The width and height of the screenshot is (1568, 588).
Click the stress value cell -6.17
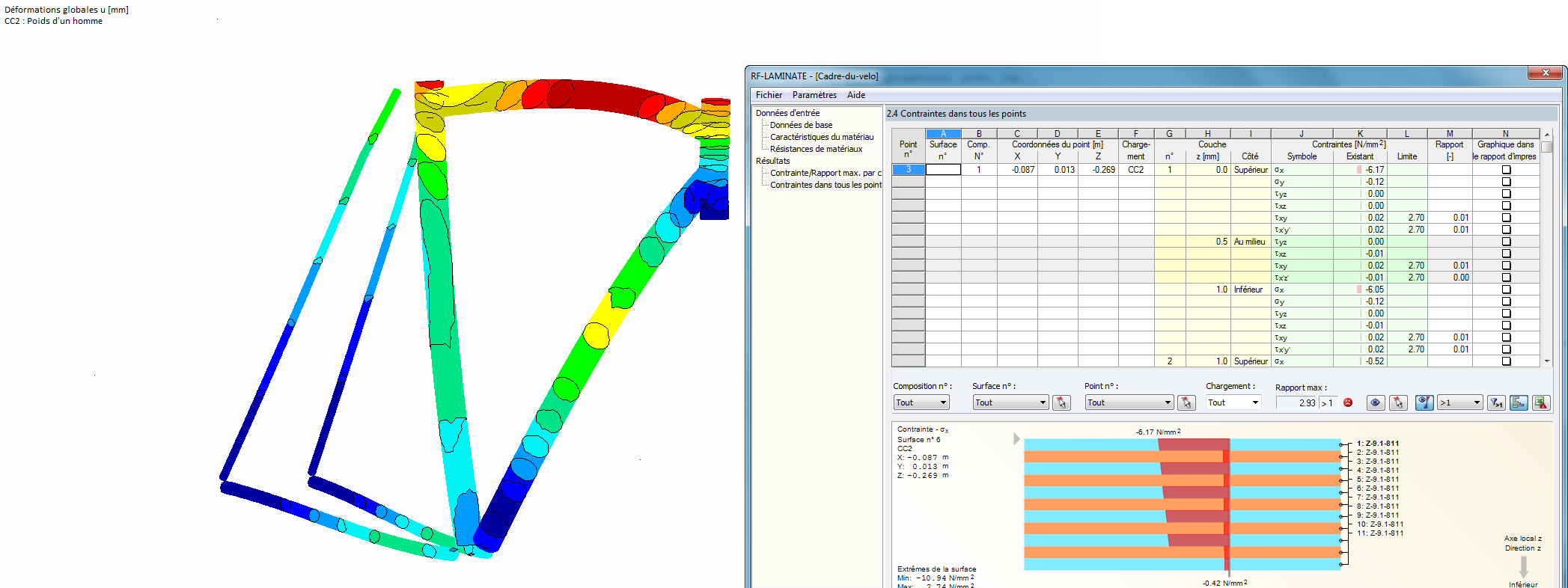(x=1360, y=170)
